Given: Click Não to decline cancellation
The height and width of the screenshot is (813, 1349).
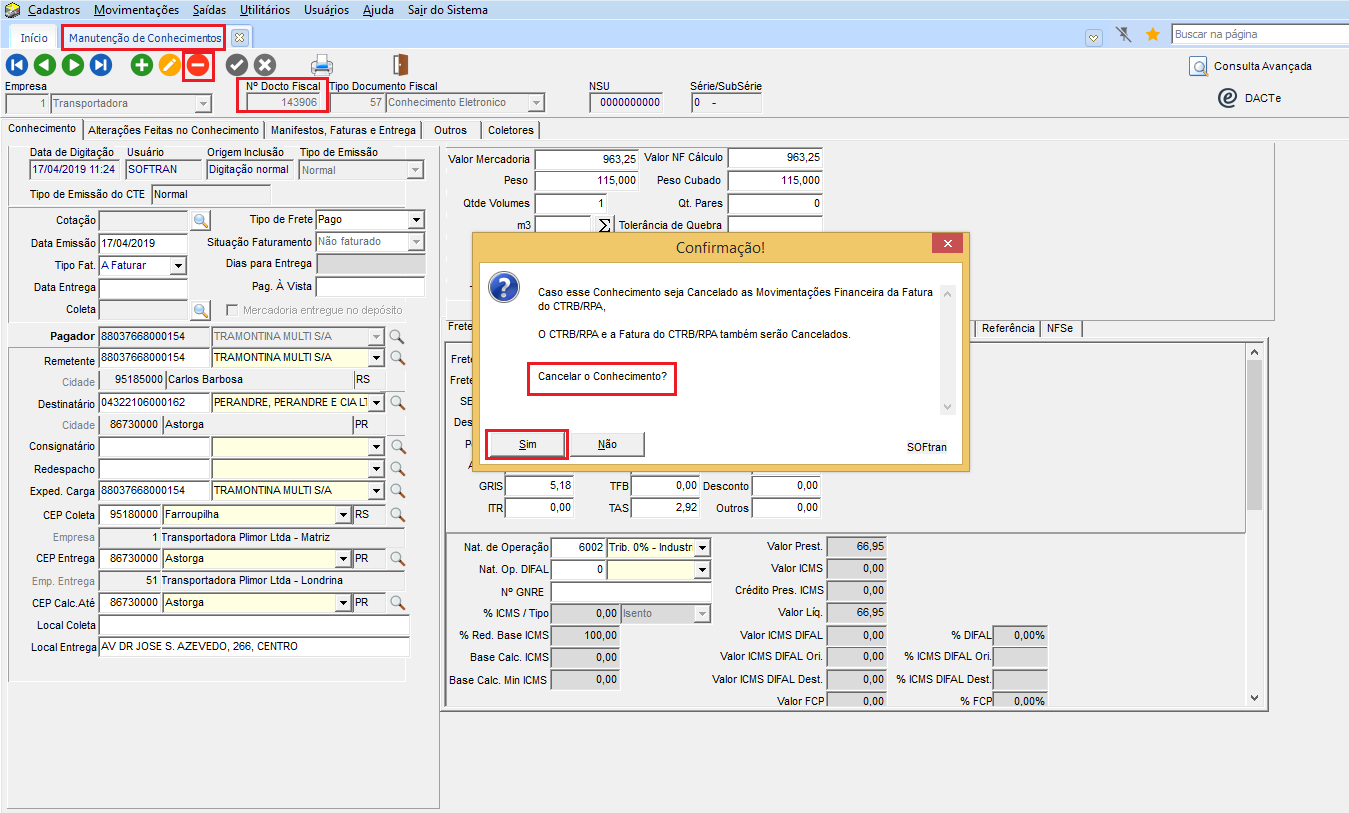Looking at the screenshot, I should pyautogui.click(x=607, y=444).
